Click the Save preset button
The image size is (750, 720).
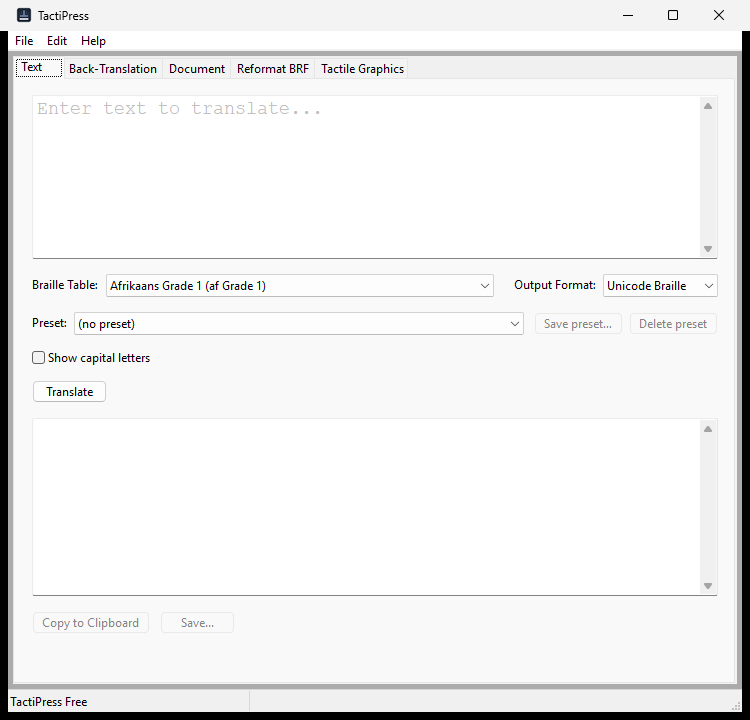pyautogui.click(x=578, y=324)
